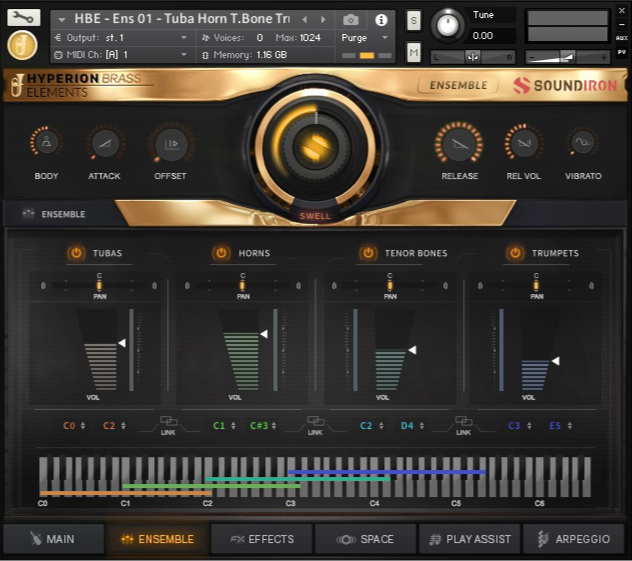Click the Attack knob

pyautogui.click(x=104, y=144)
